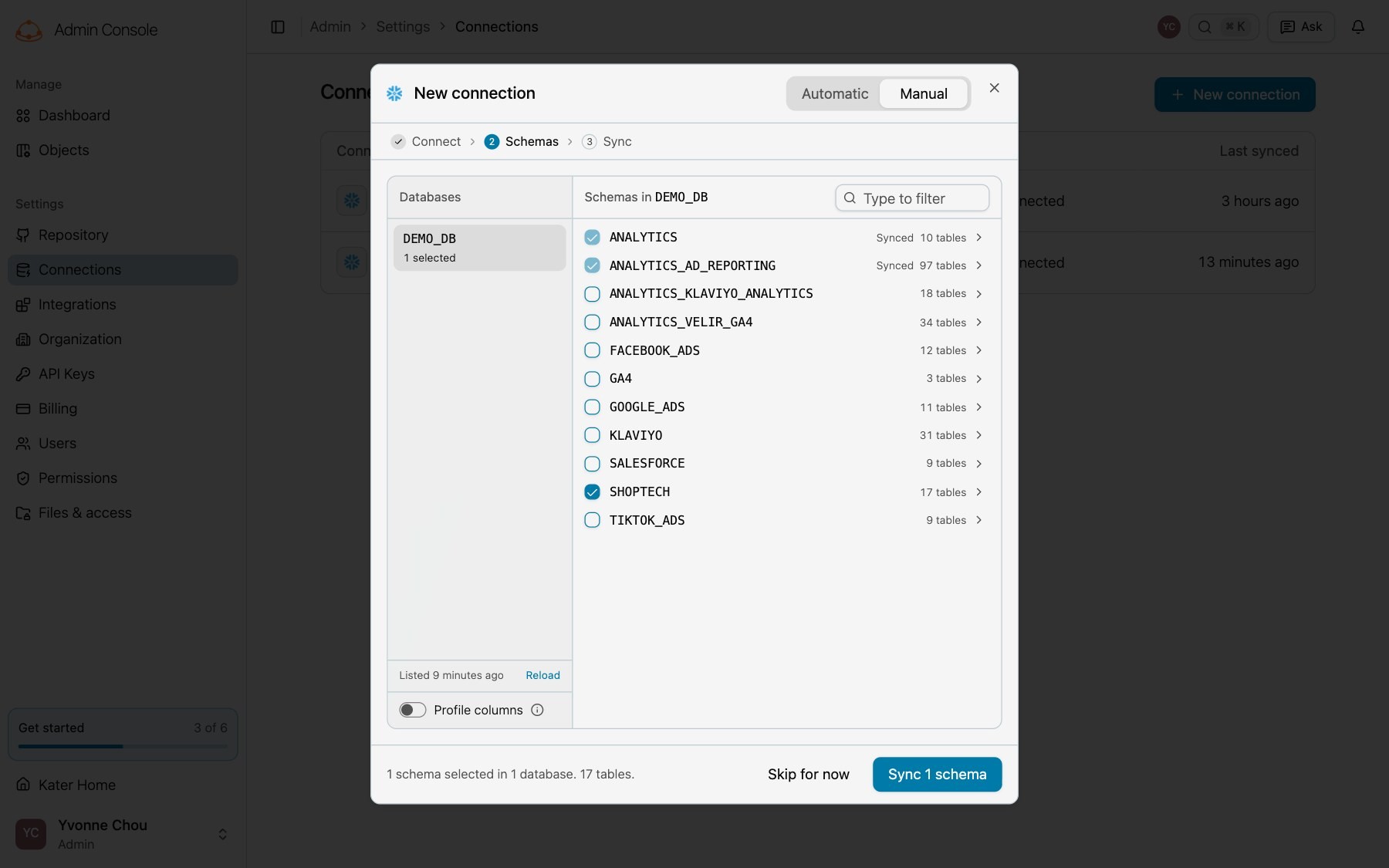Check the SALESFORCE schema checkbox
The height and width of the screenshot is (868, 1389).
pos(592,464)
